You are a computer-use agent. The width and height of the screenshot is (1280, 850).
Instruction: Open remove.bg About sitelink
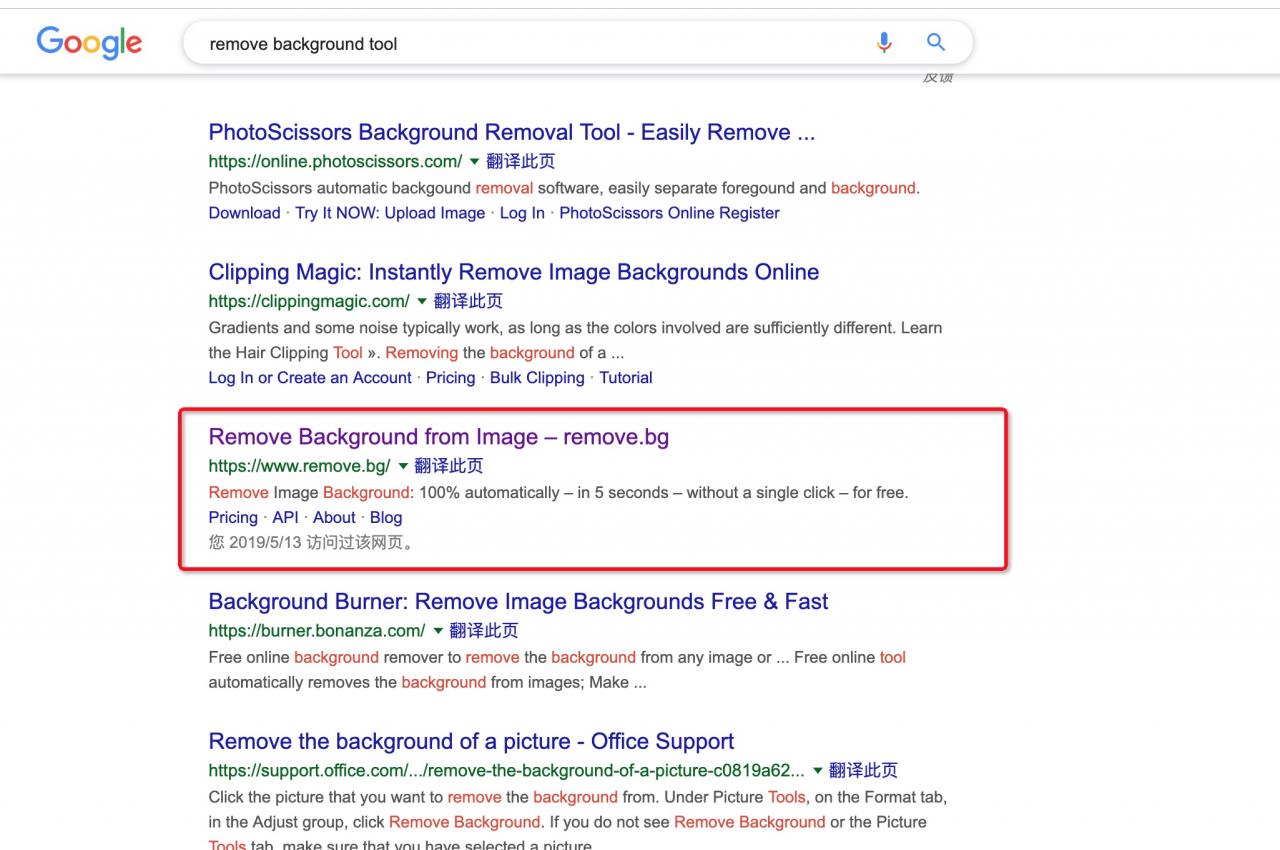tap(334, 518)
